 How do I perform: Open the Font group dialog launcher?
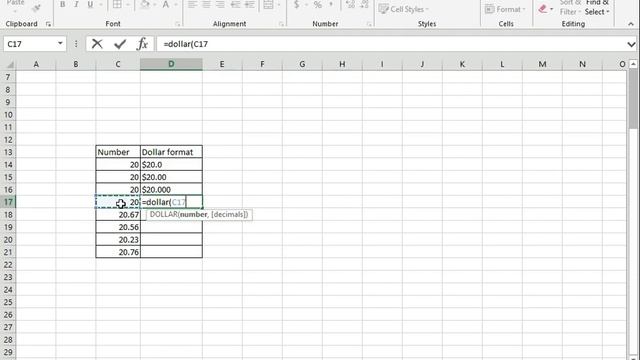(178, 24)
